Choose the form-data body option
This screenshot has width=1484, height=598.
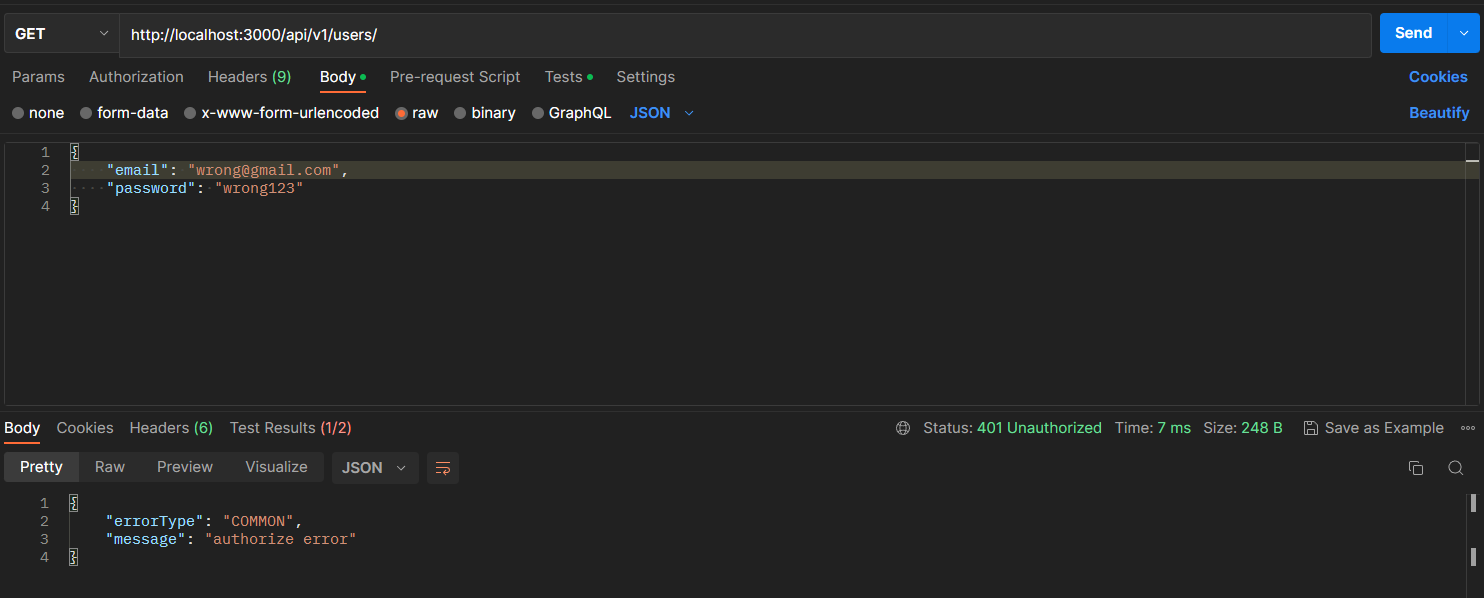pyautogui.click(x=124, y=112)
